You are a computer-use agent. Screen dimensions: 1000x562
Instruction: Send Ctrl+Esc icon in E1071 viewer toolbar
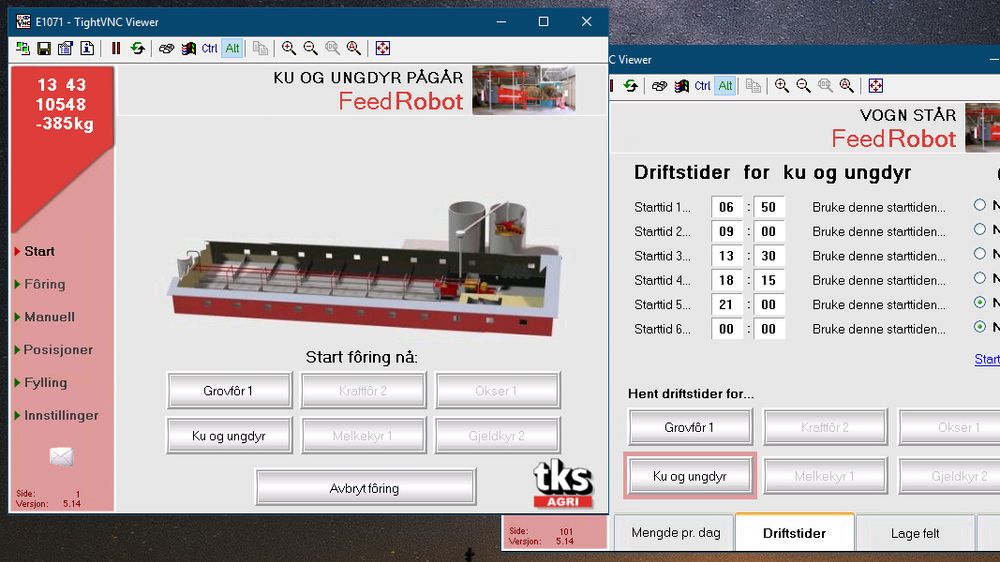(188, 48)
